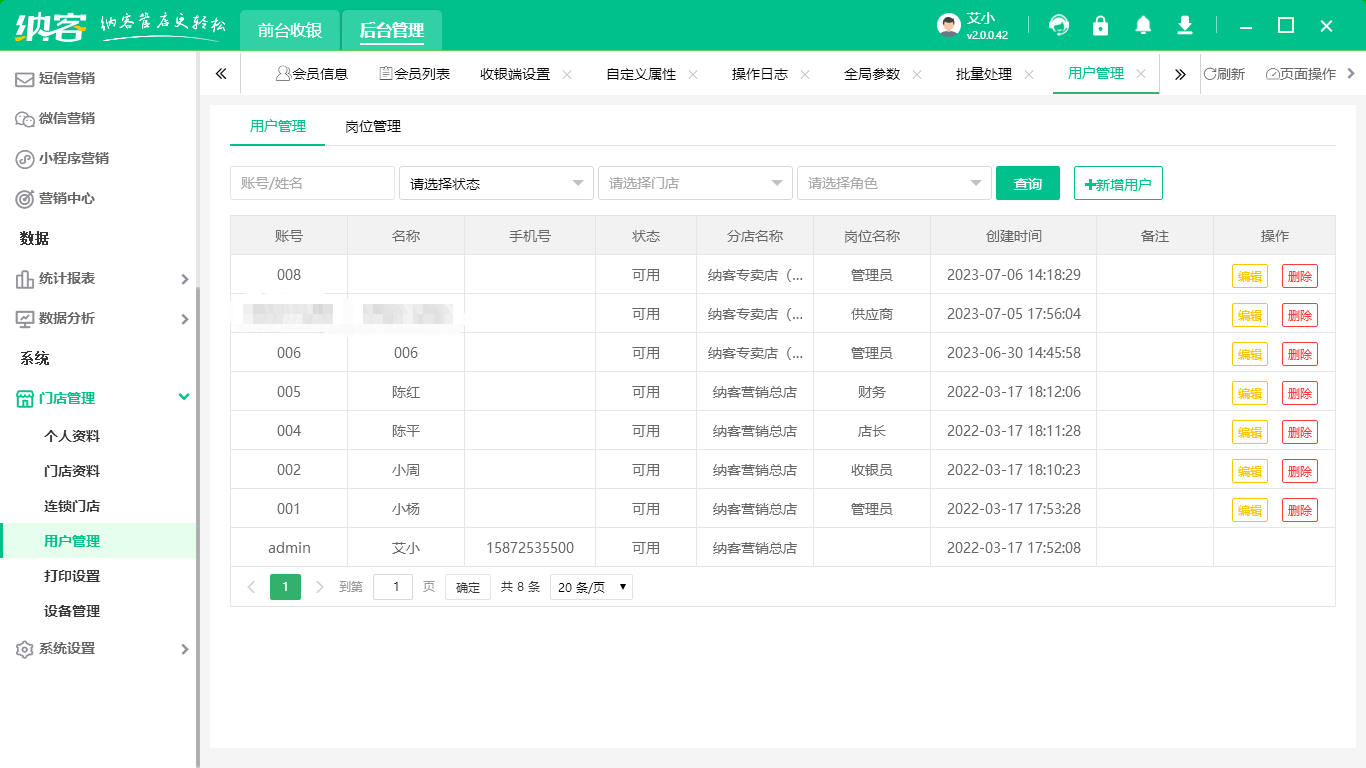Image resolution: width=1366 pixels, height=768 pixels.
Task: Collapse sidebar with double-left arrow
Action: click(x=221, y=74)
